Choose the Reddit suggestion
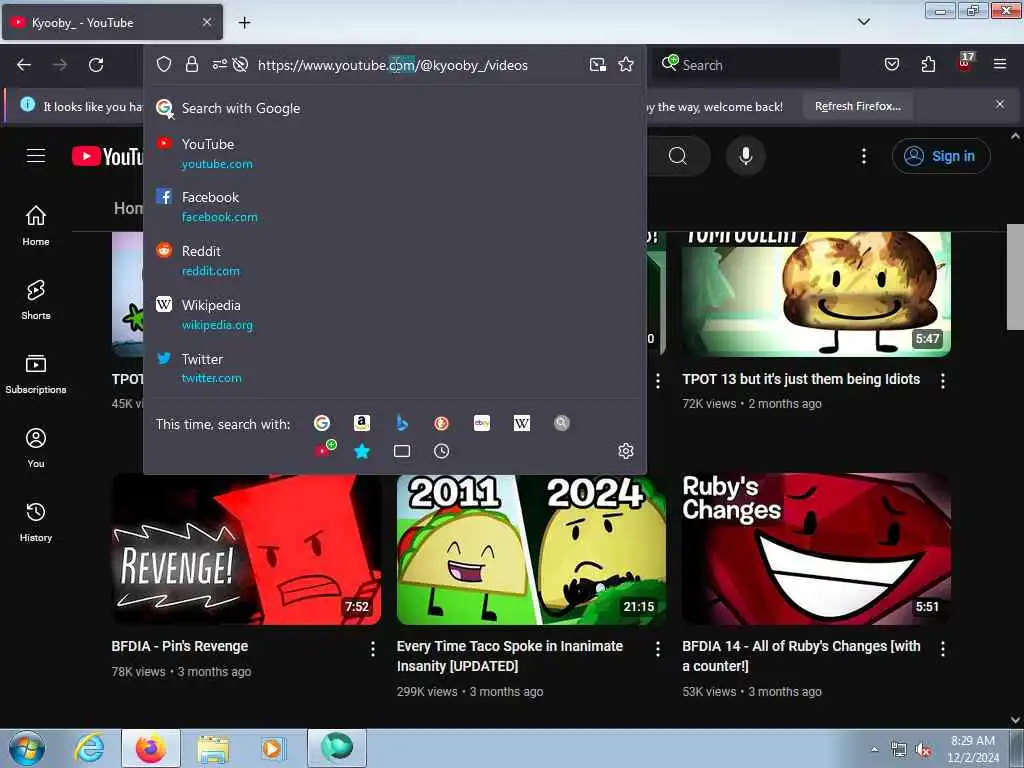The width and height of the screenshot is (1024, 768). 394,261
